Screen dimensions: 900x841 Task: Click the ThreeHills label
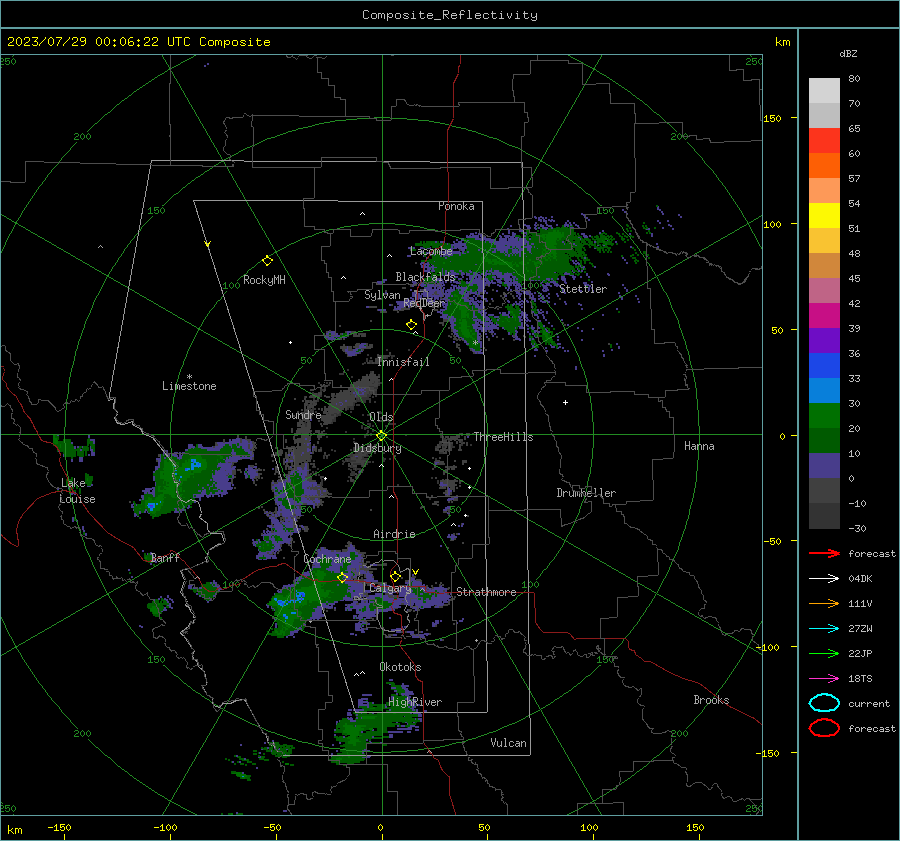pos(503,437)
